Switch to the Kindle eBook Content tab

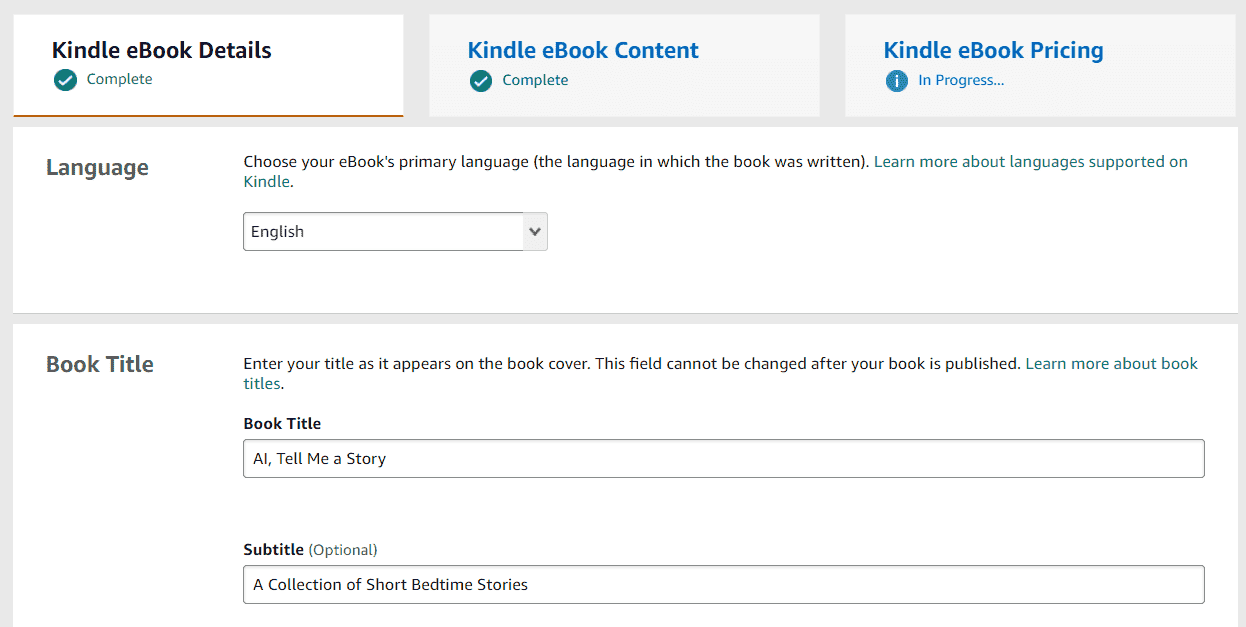(624, 65)
